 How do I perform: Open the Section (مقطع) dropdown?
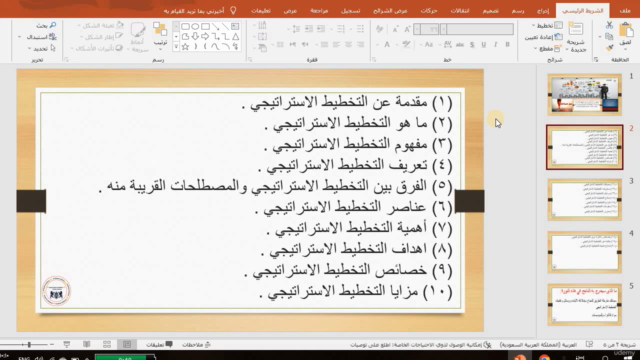coord(548,49)
